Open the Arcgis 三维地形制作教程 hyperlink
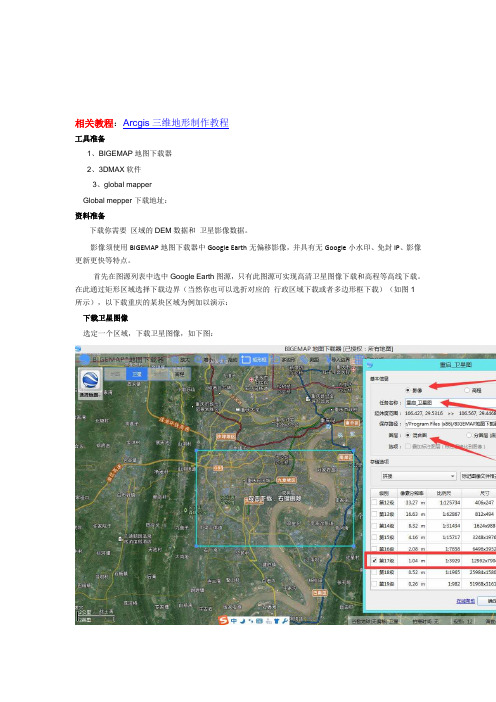This screenshot has width=496, height=702. [x=175, y=123]
